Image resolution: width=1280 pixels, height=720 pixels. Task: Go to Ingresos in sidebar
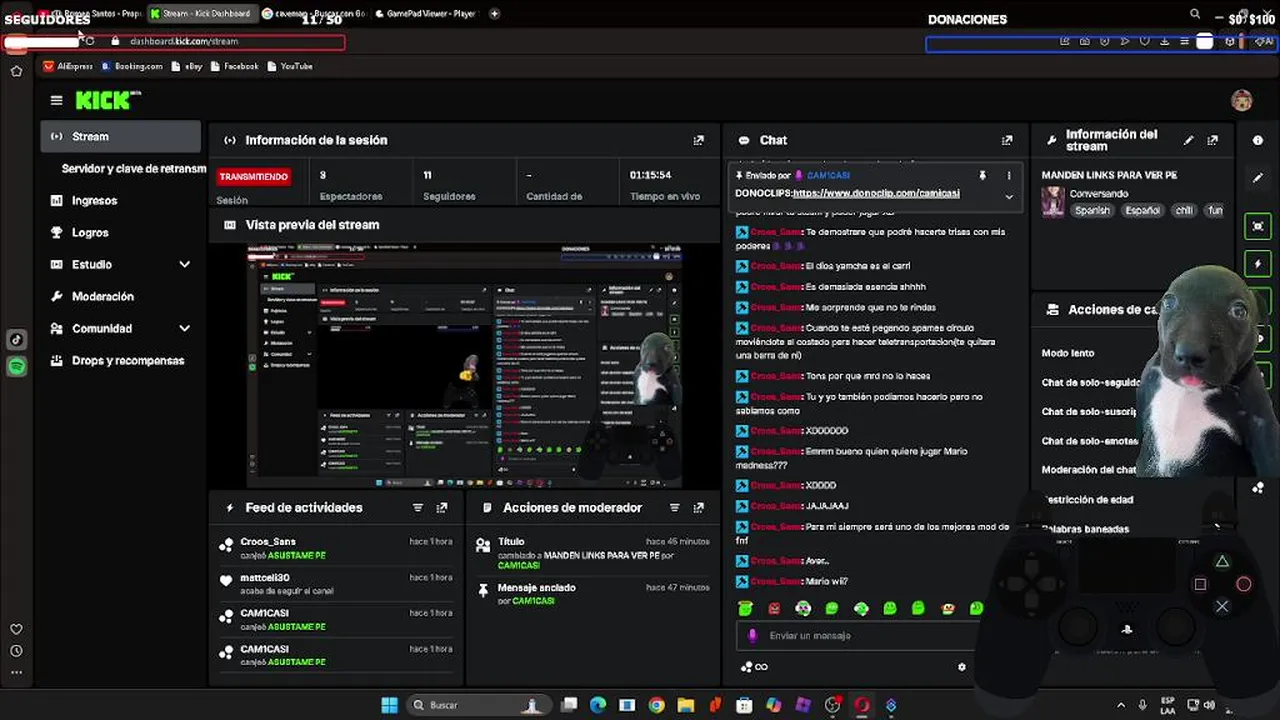[x=94, y=200]
